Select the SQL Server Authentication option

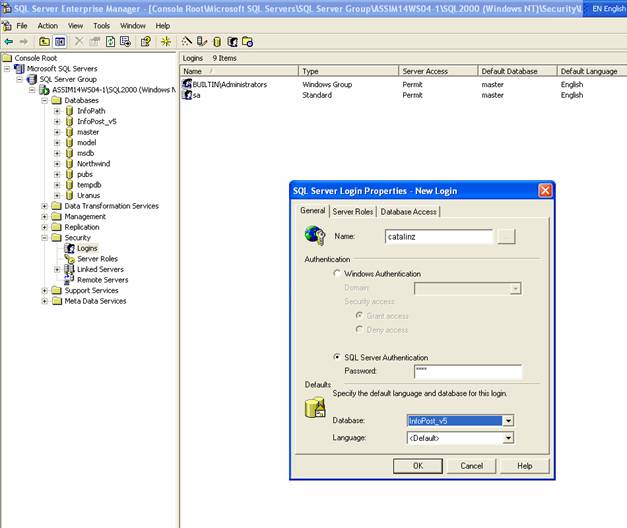tap(337, 357)
